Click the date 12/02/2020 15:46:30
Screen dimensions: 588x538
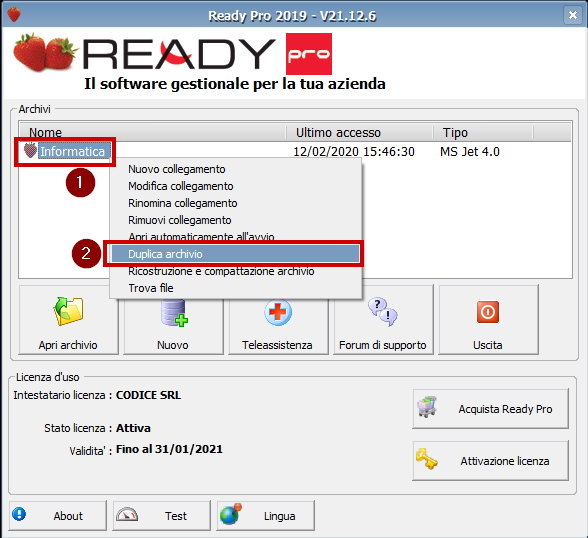click(x=354, y=152)
